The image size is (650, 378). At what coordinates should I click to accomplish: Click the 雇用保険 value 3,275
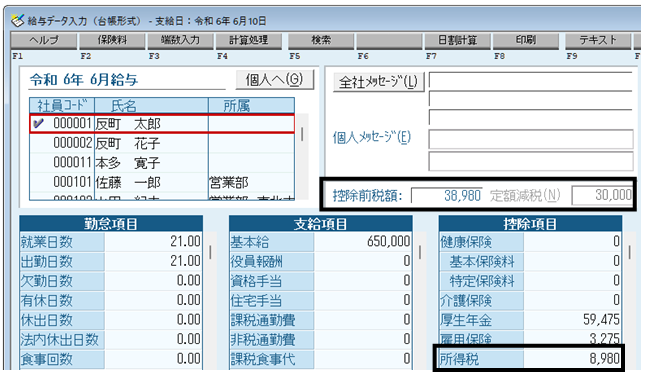click(572, 338)
